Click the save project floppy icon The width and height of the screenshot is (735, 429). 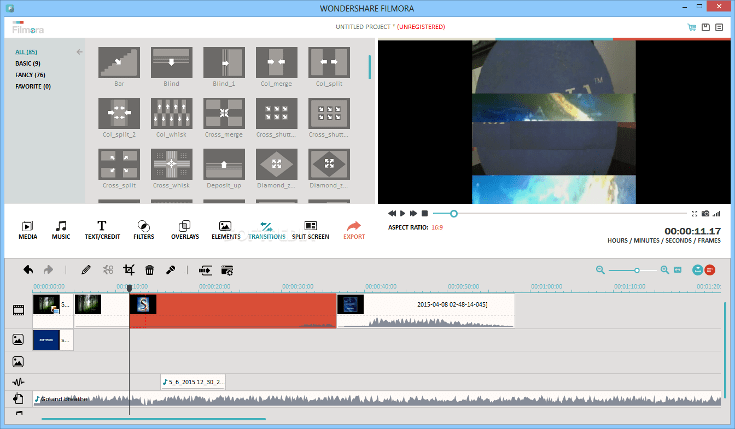(705, 27)
